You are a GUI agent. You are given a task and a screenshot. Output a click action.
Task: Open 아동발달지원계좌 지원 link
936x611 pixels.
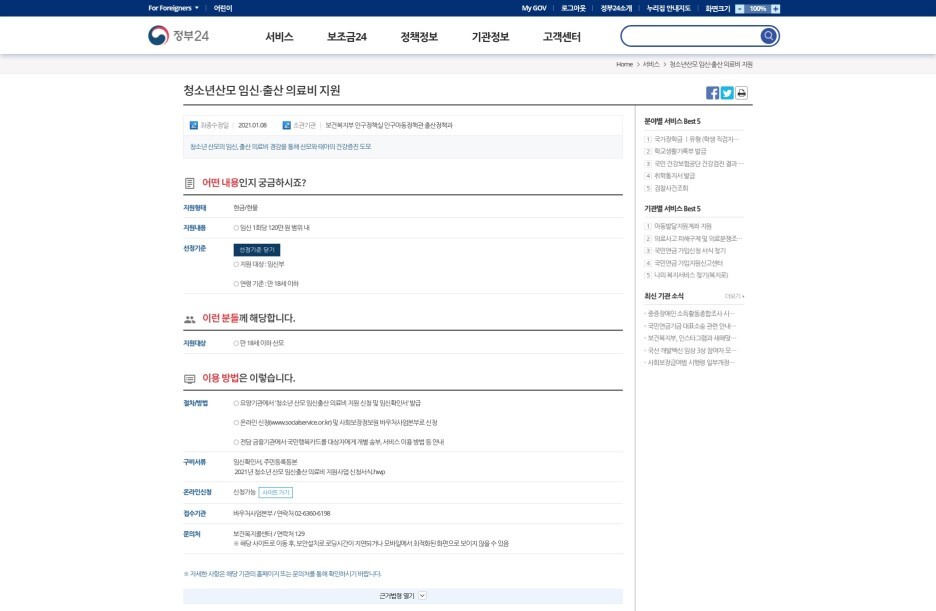683,226
